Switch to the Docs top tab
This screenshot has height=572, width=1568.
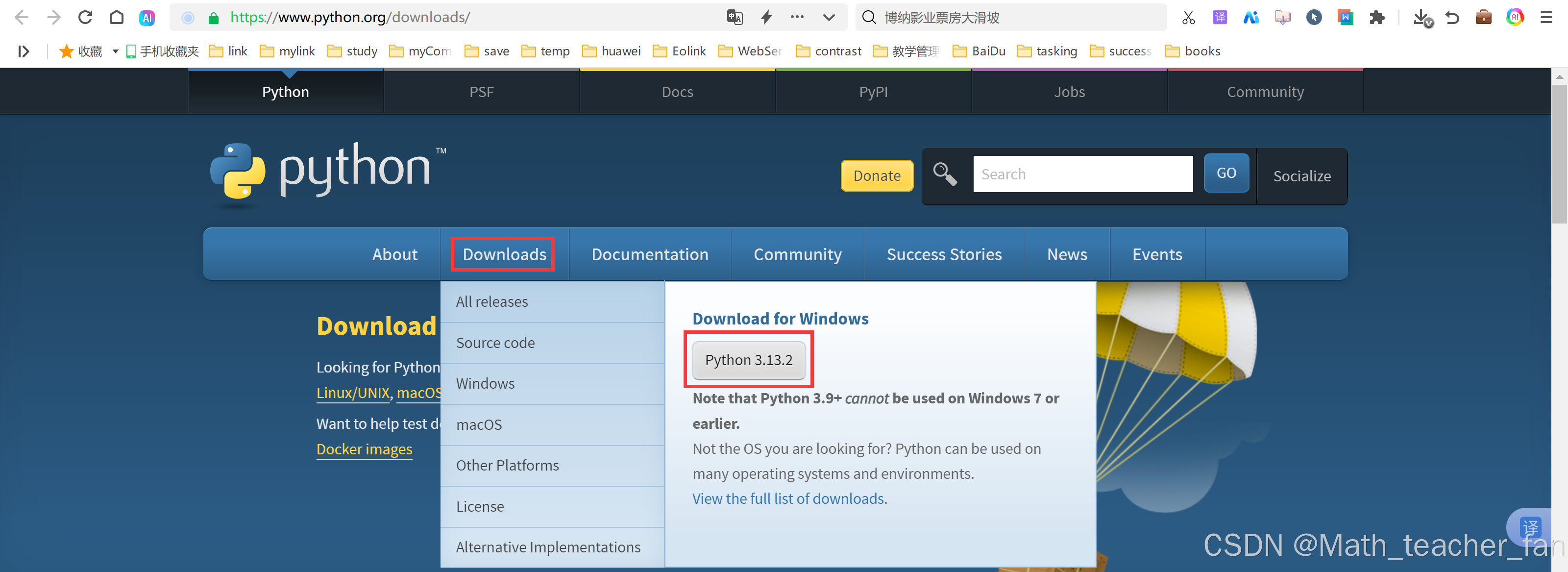tap(678, 92)
